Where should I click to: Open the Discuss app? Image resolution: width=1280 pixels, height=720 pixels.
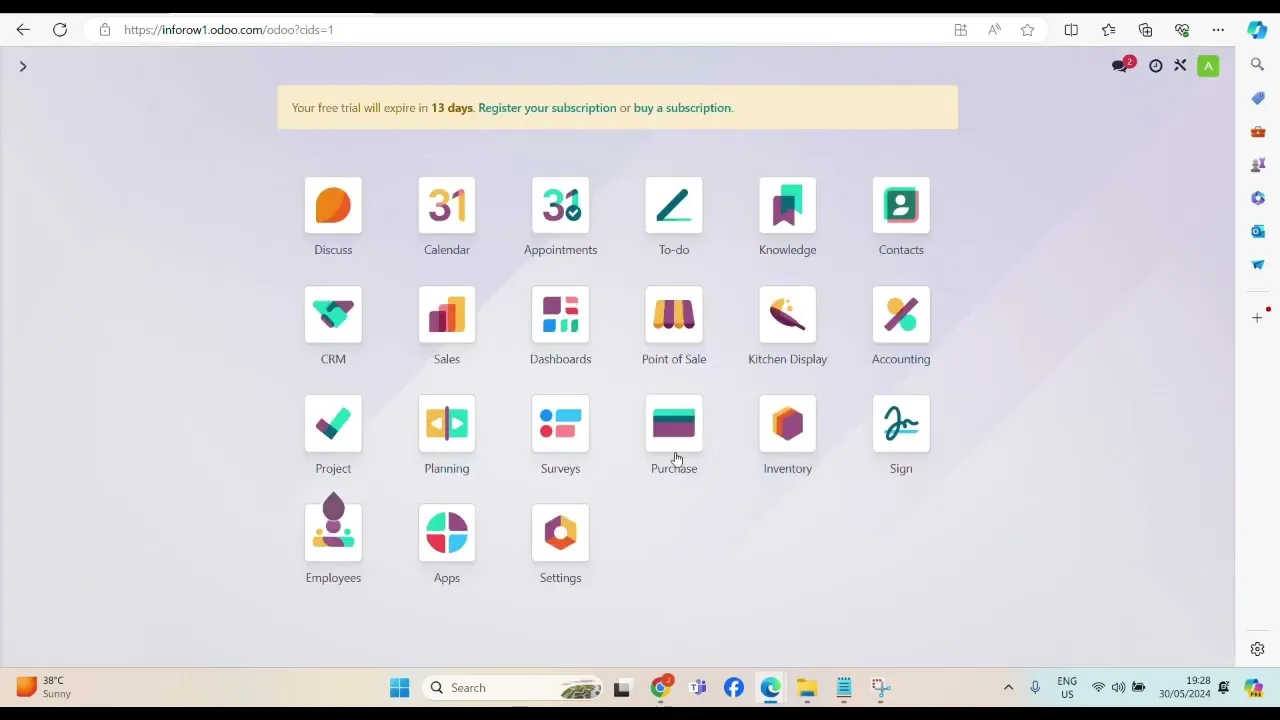pyautogui.click(x=333, y=206)
